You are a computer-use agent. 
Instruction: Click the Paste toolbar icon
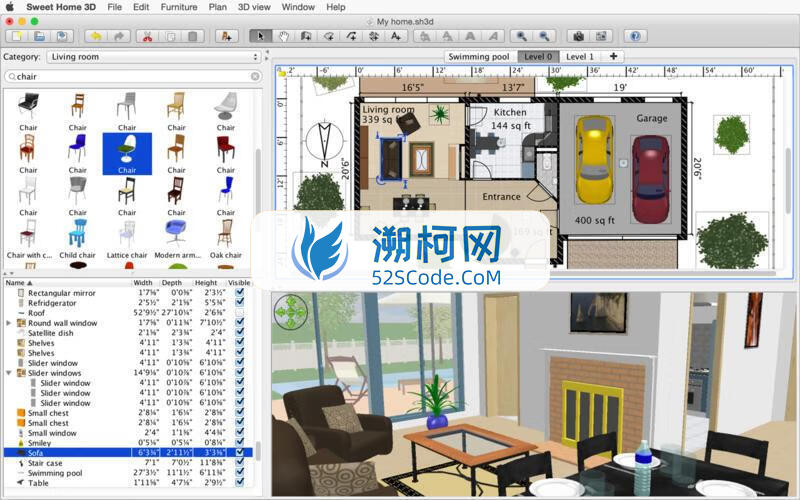tap(193, 36)
